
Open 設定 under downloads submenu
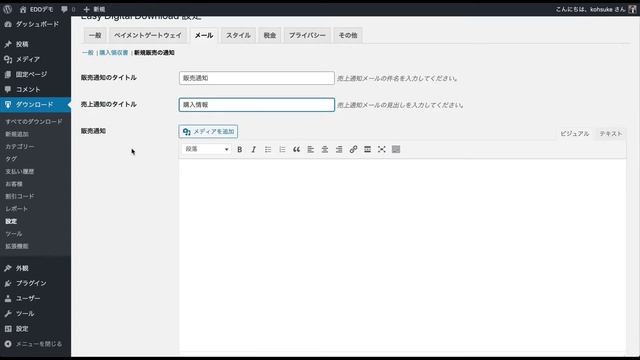point(11,221)
